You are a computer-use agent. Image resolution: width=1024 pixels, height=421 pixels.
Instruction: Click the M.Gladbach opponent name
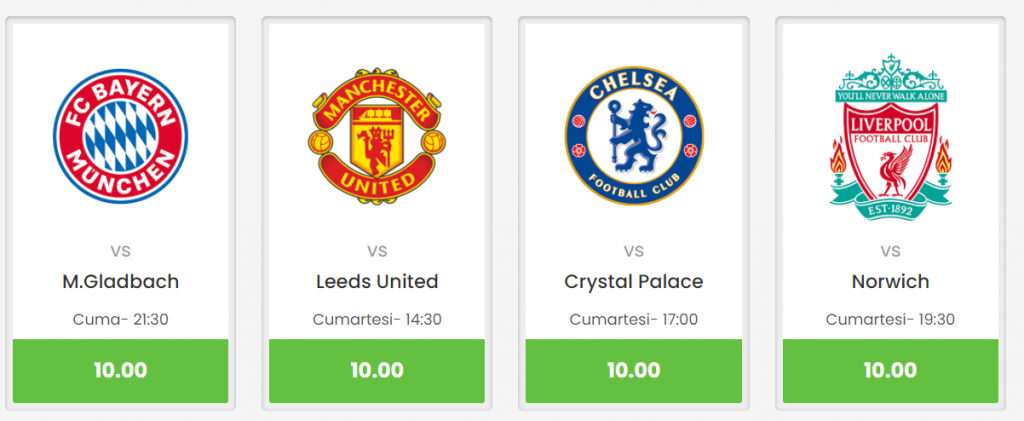pyautogui.click(x=120, y=282)
